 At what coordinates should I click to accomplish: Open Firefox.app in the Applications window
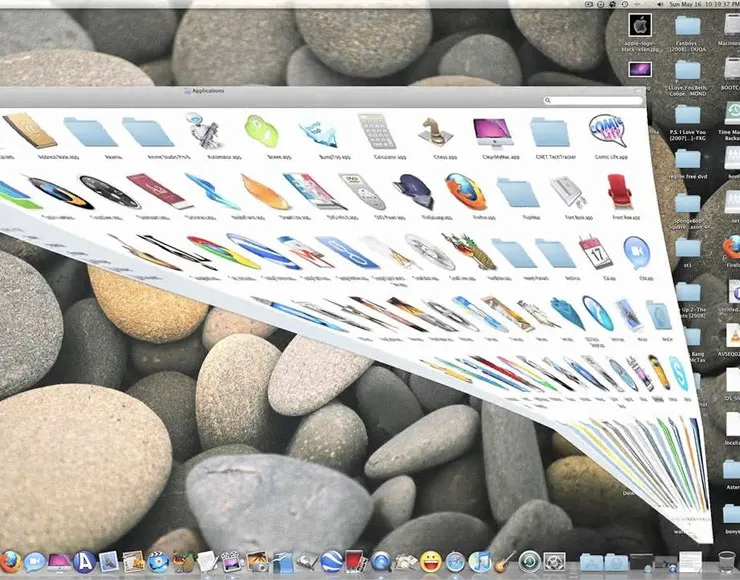click(466, 191)
